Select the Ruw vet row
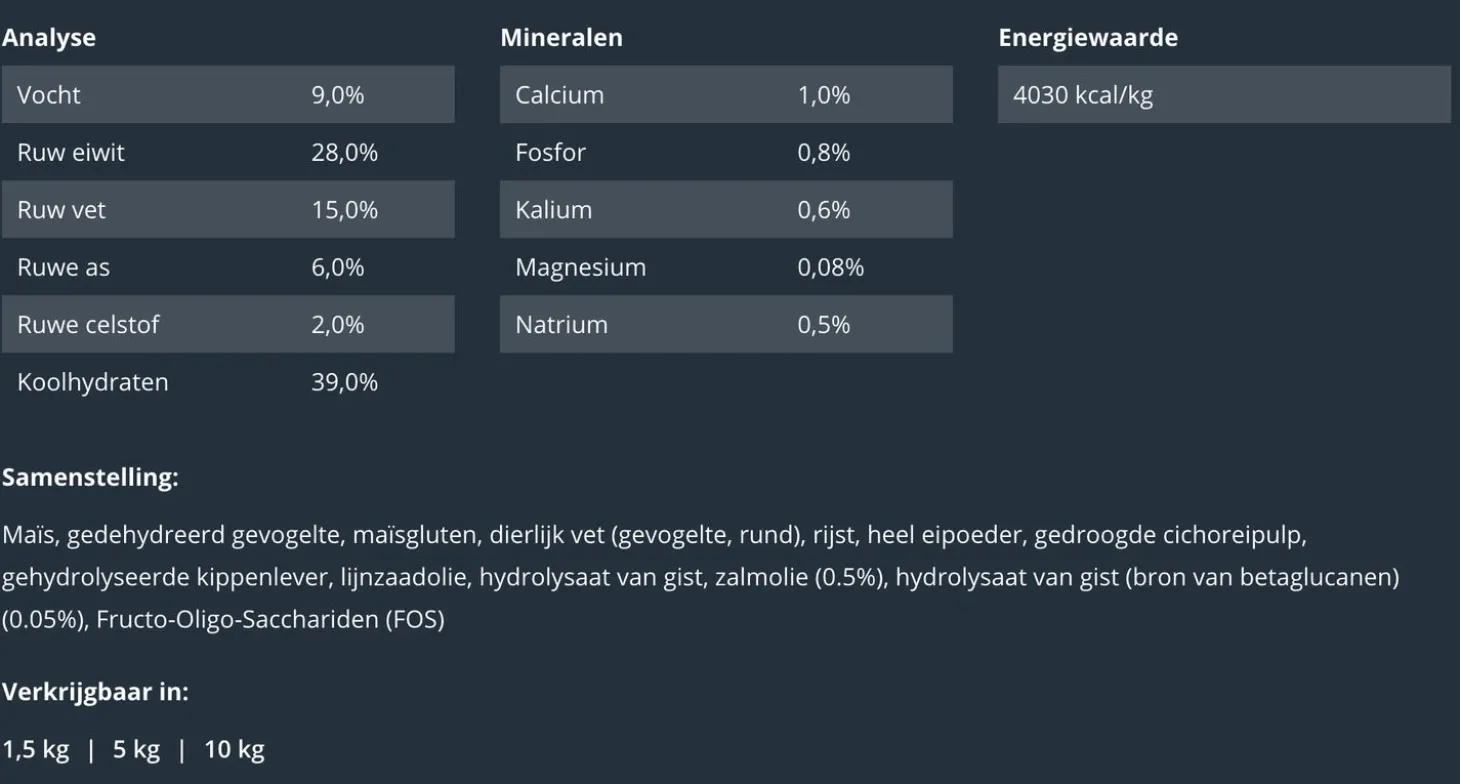This screenshot has width=1460, height=784. [x=228, y=210]
